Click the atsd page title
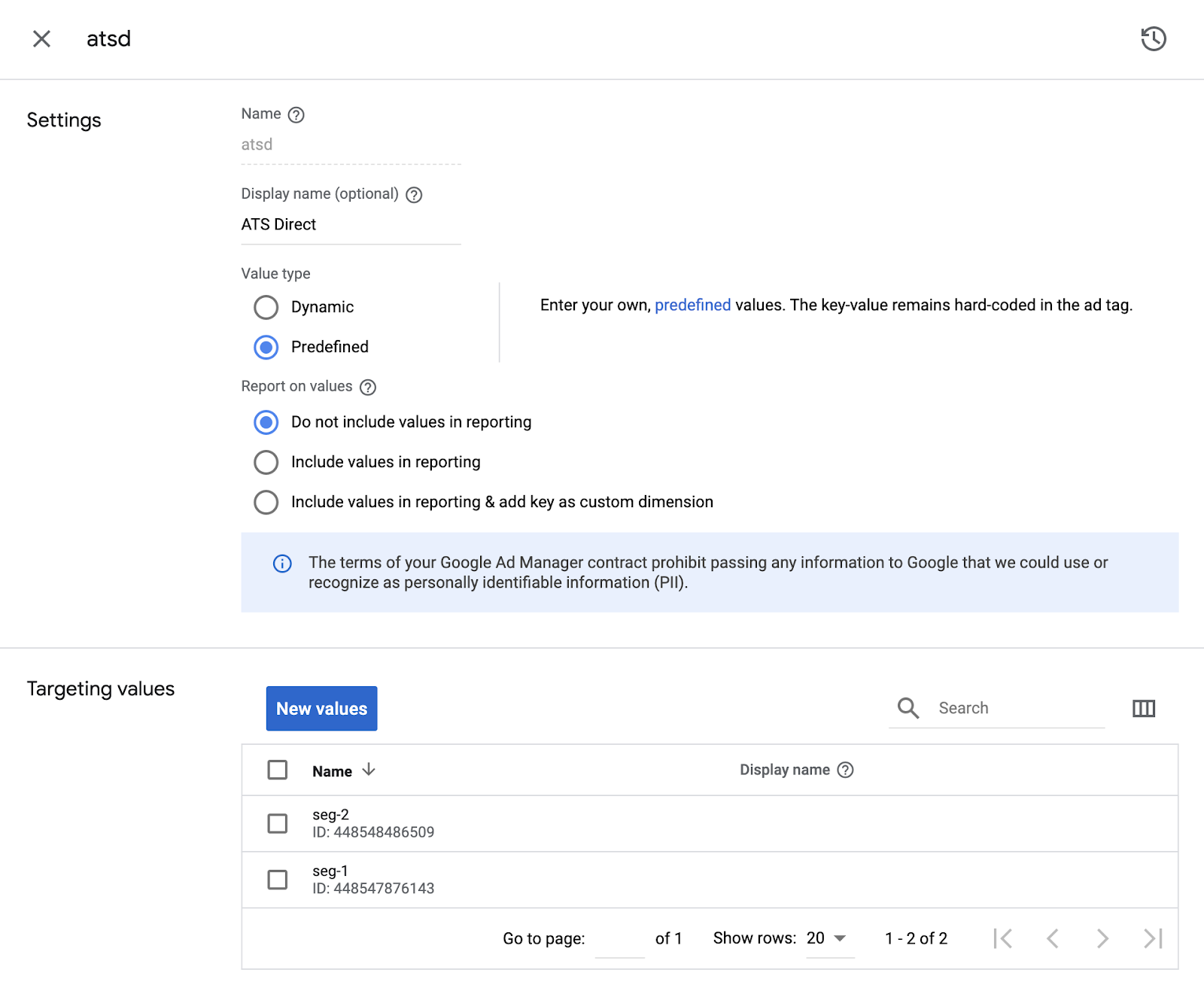This screenshot has width=1204, height=1006. coord(108,38)
